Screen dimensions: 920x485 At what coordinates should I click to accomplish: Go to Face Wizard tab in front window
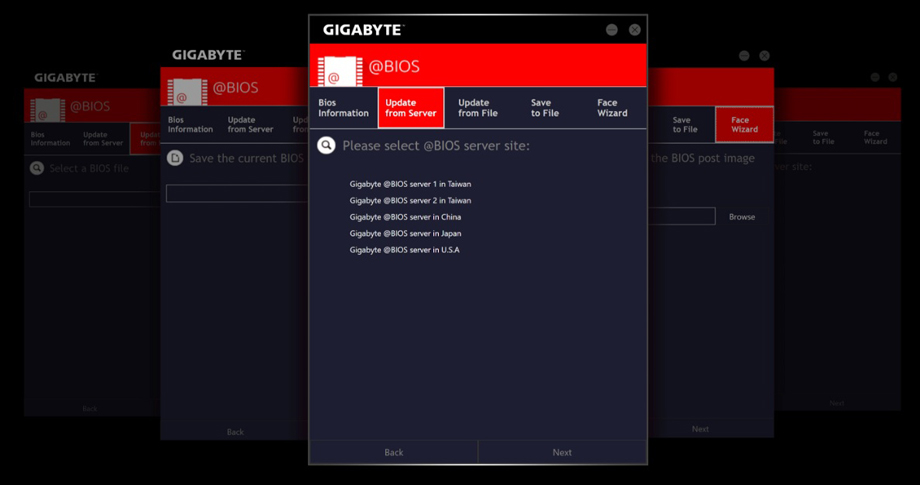[612, 108]
